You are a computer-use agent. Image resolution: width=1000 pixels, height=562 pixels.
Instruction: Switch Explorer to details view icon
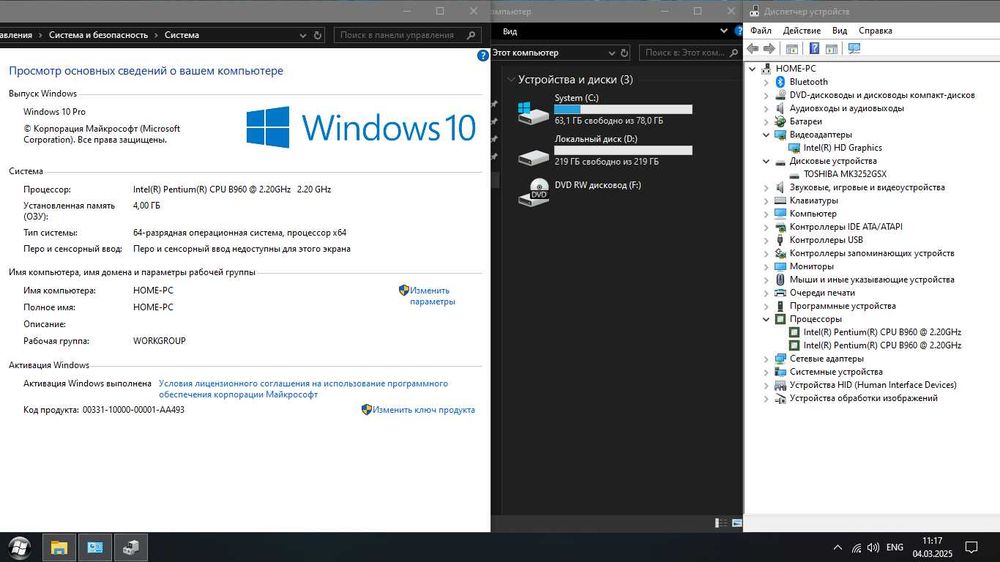tap(720, 523)
